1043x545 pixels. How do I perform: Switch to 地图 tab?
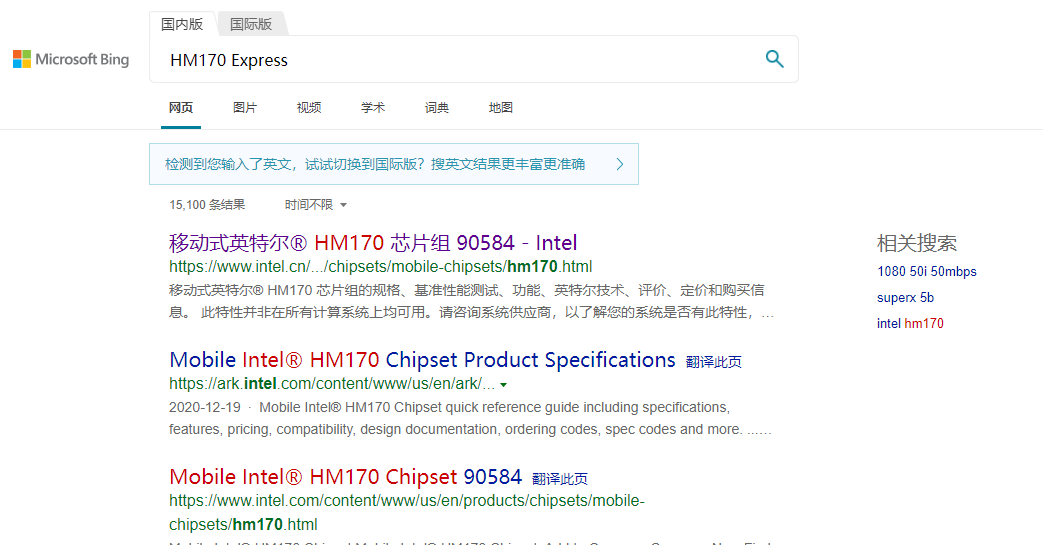point(501,108)
